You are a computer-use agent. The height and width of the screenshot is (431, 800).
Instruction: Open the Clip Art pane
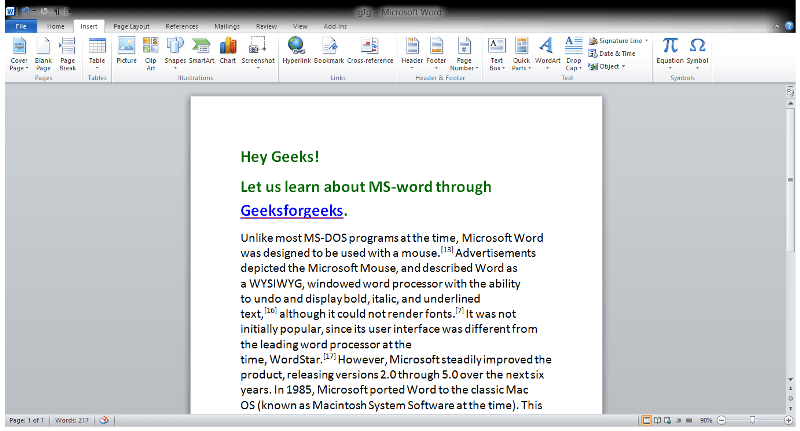[151, 54]
